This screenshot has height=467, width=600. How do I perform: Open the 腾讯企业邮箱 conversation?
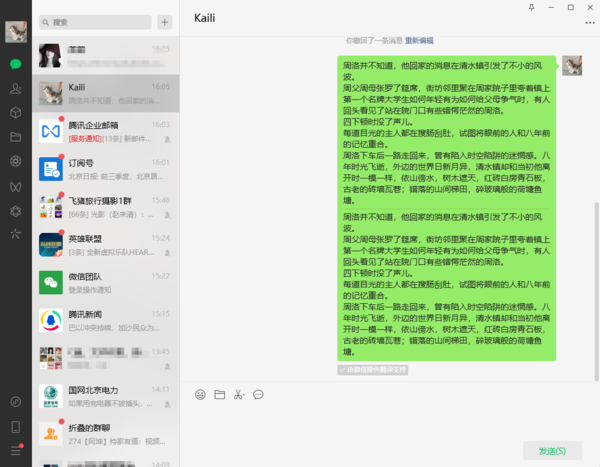pyautogui.click(x=106, y=131)
